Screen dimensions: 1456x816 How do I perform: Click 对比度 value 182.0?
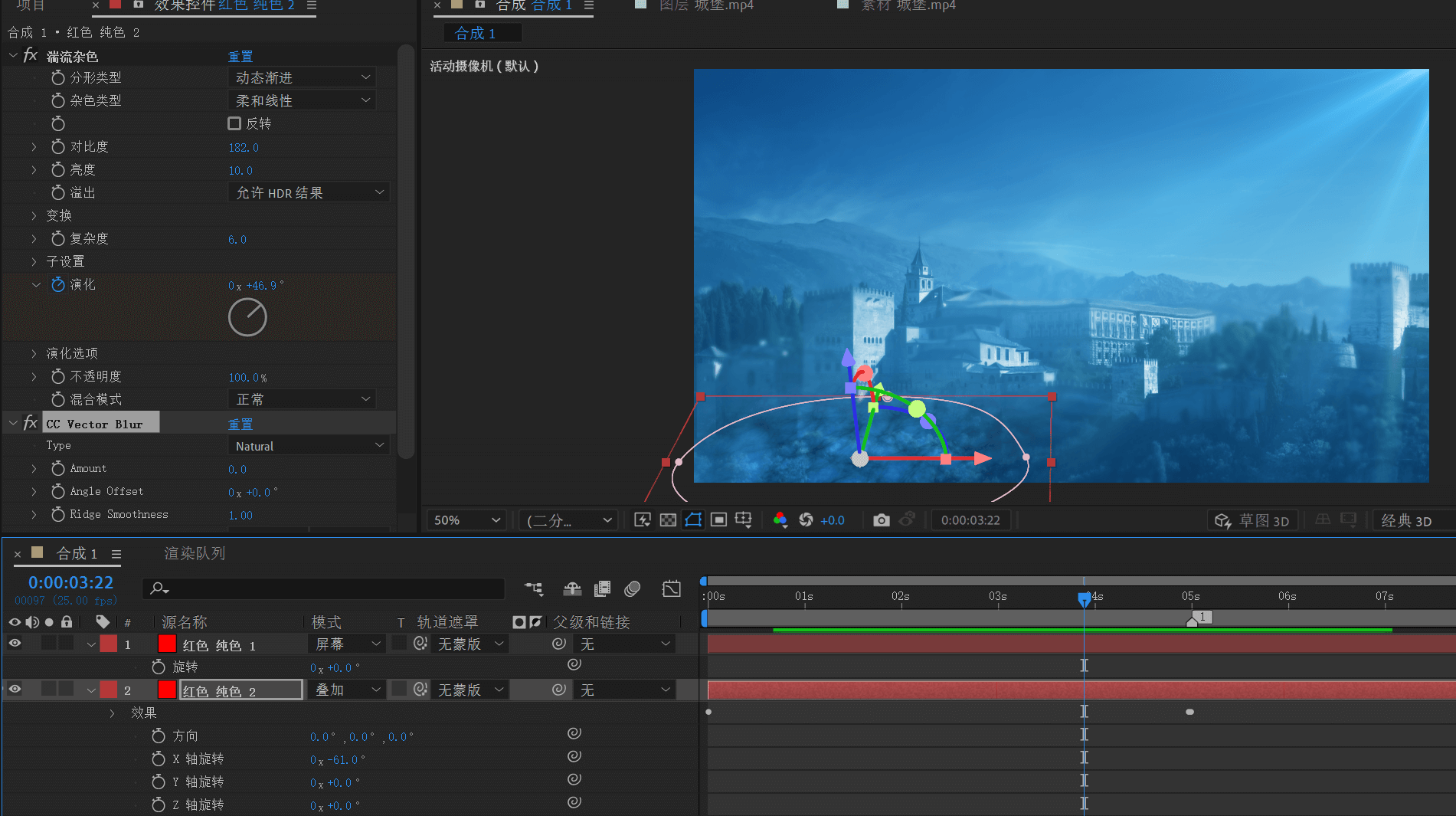coord(244,147)
